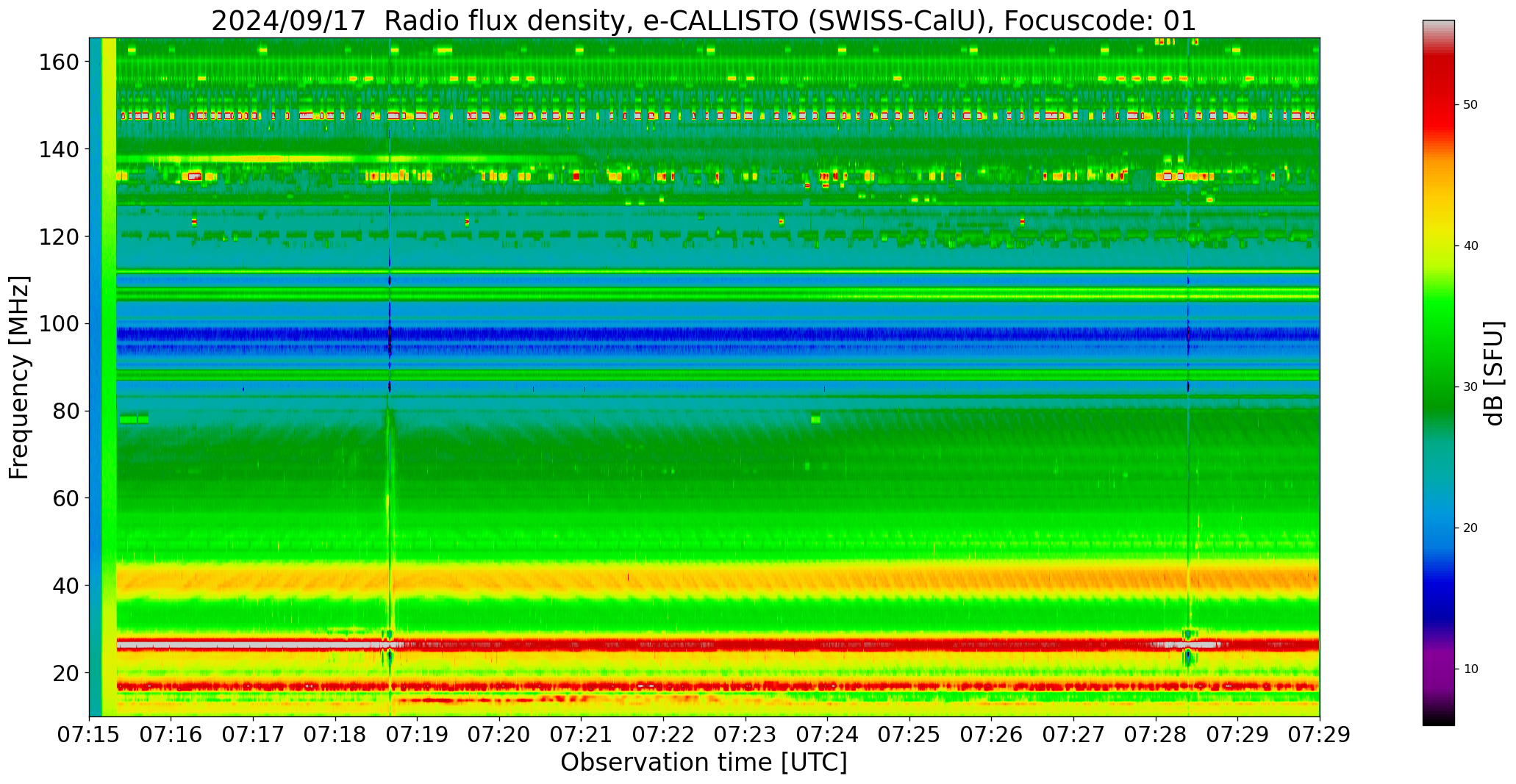Click the 100 frequency tick label
Image resolution: width=1516 pixels, height=784 pixels.
pos(59,323)
